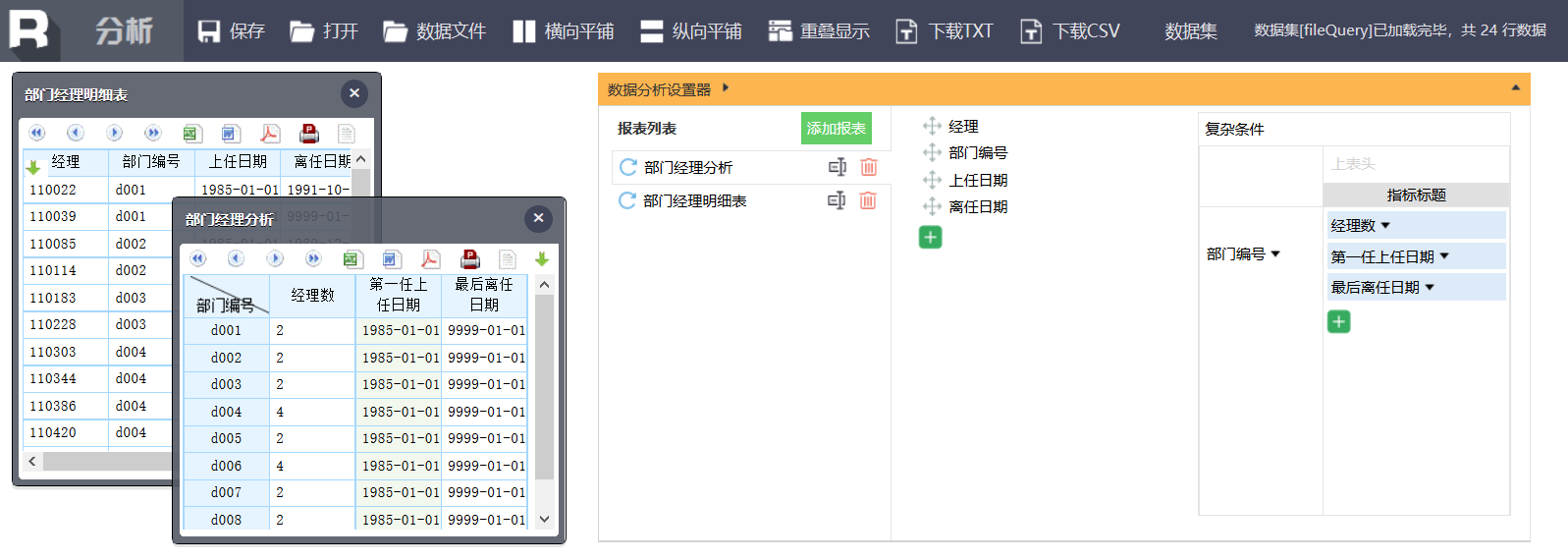This screenshot has height=560, width=1568.
Task: Export 部门经理明细表 to Excel
Action: point(191,134)
